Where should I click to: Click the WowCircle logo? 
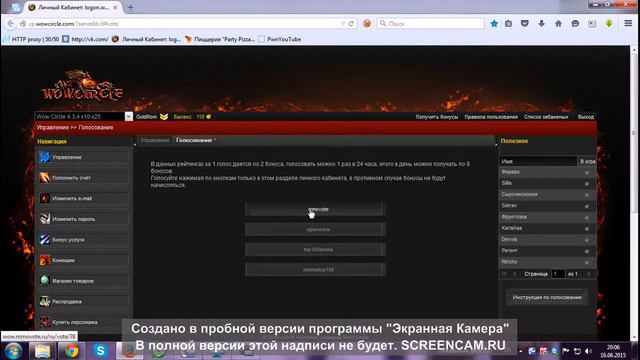pyautogui.click(x=82, y=87)
